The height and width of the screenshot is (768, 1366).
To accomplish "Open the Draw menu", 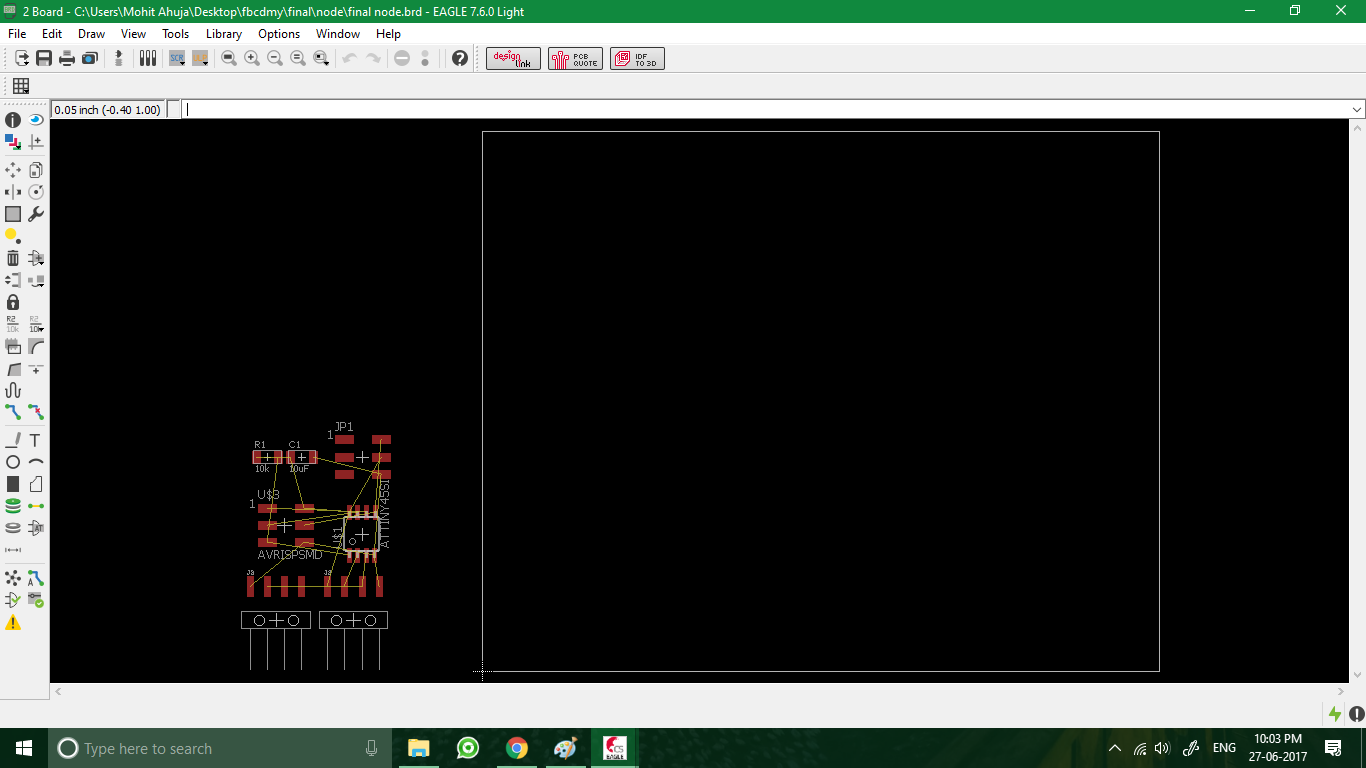I will 92,34.
